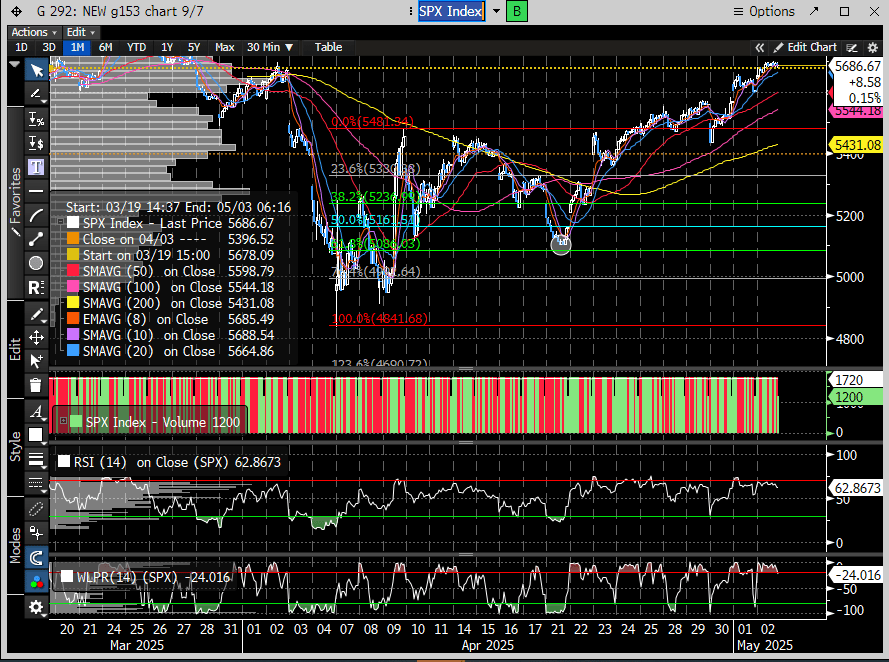Switch to the 6M time range
889x662 pixels.
coord(105,47)
